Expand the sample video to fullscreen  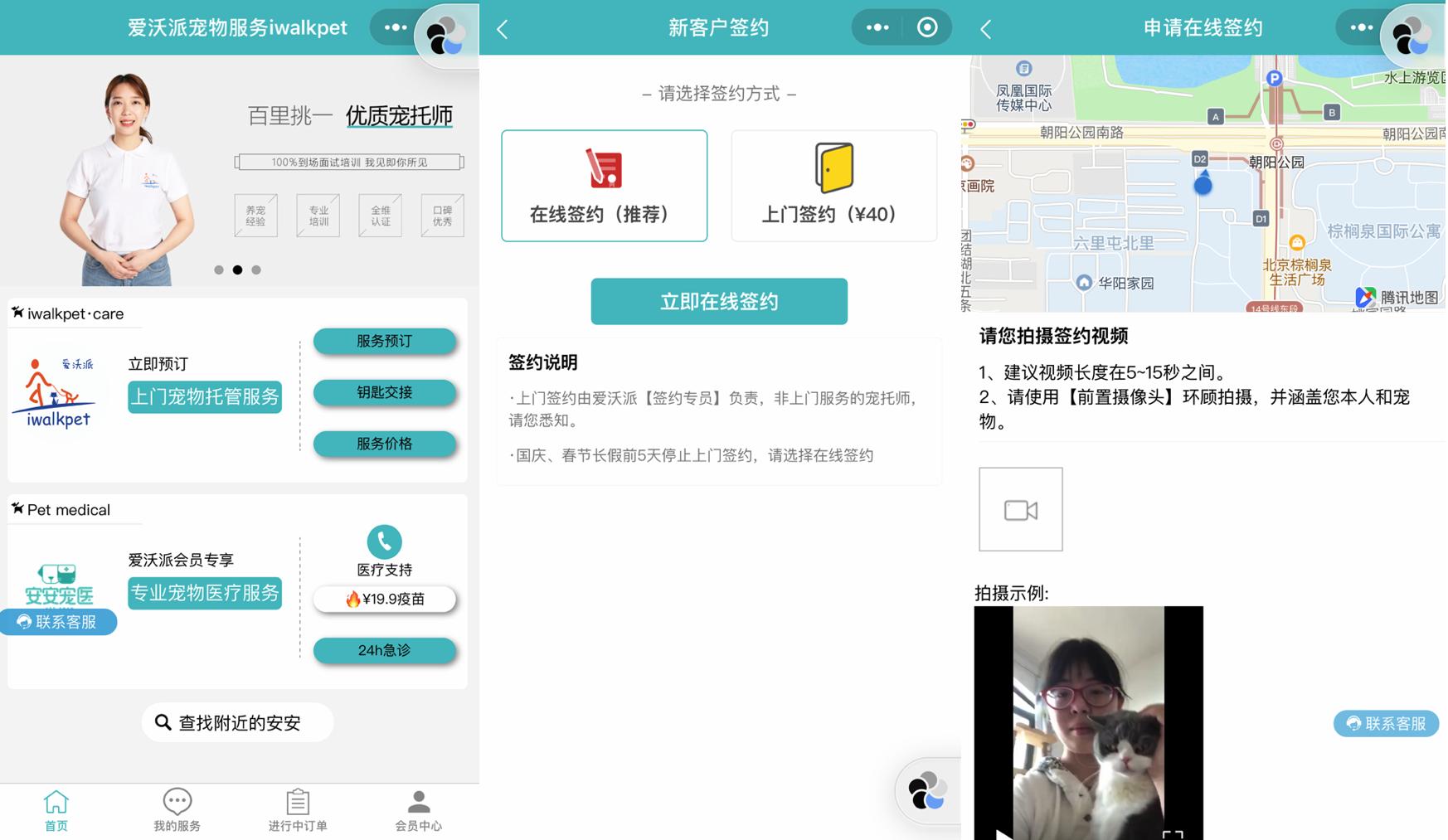1172,833
